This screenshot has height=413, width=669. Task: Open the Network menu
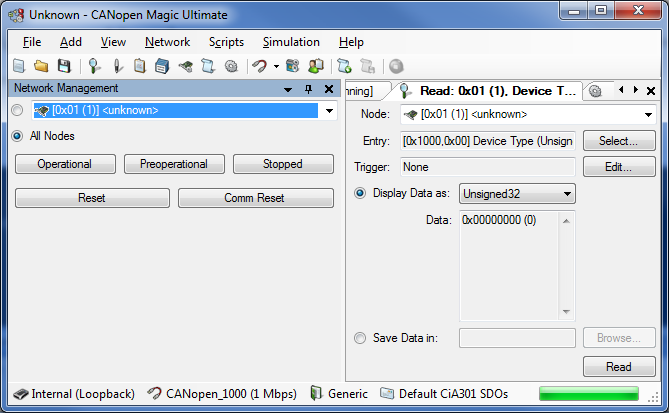point(167,42)
